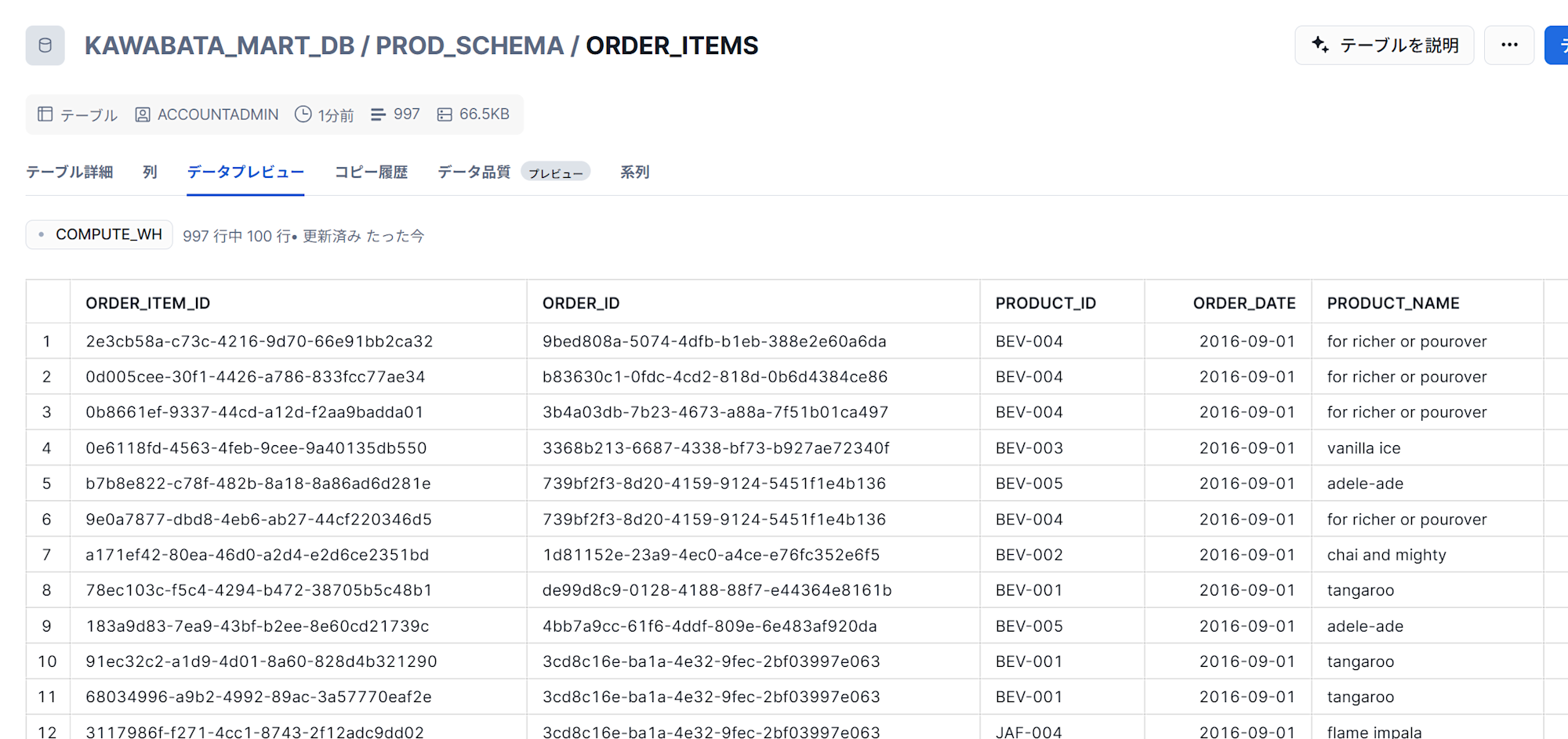Click the database icon beside the breadcrumb
1568x739 pixels.
[45, 45]
